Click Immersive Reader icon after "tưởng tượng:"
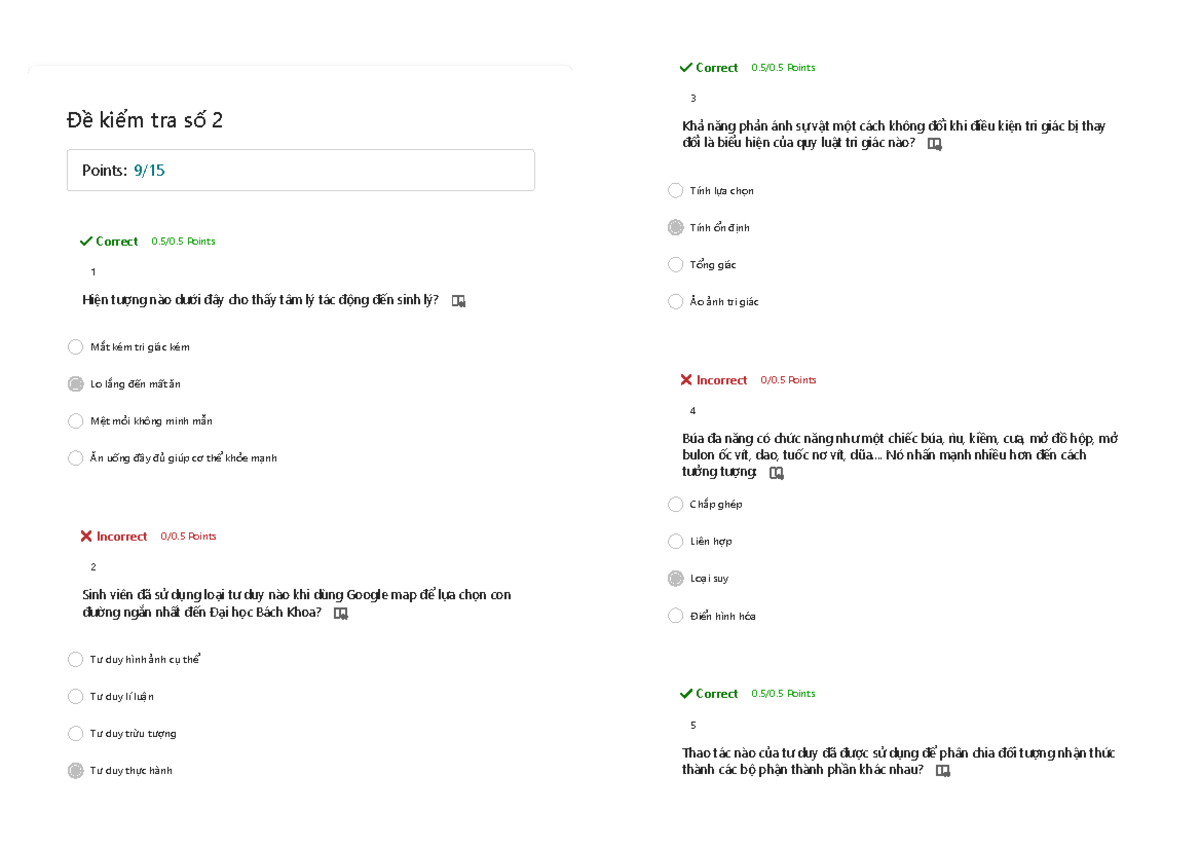The width and height of the screenshot is (1200, 849). pos(776,473)
